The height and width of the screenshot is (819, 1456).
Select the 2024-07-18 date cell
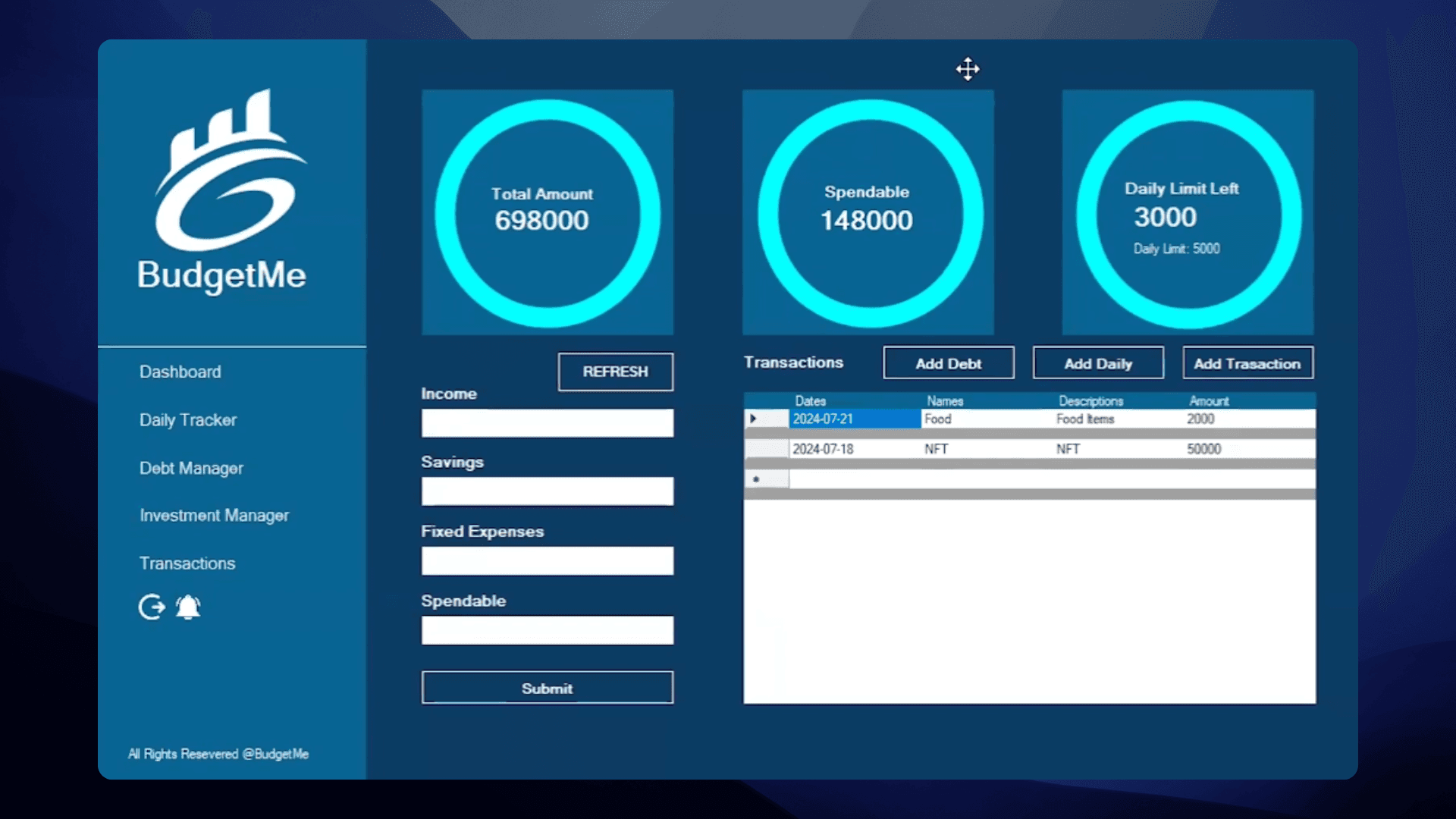click(855, 449)
